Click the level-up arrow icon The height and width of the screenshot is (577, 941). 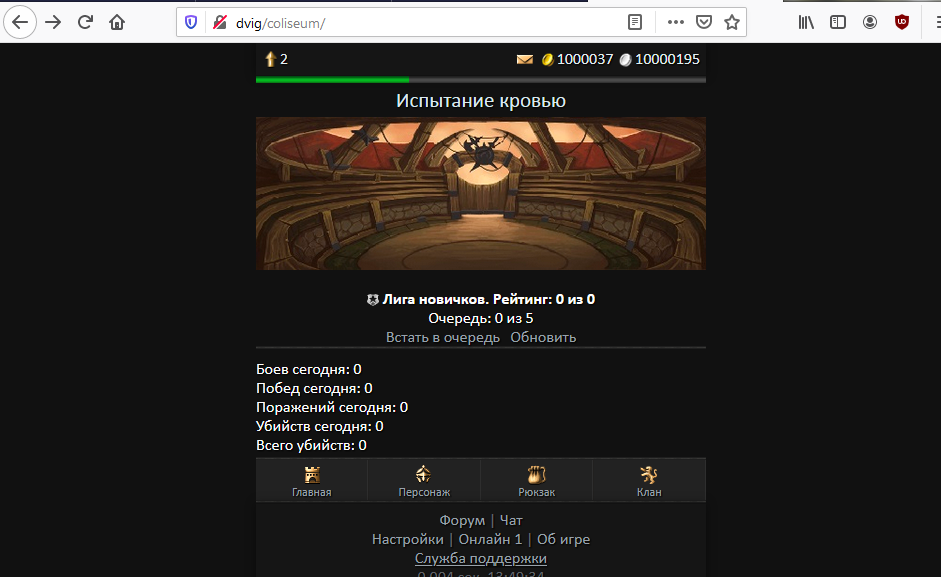pyautogui.click(x=271, y=59)
